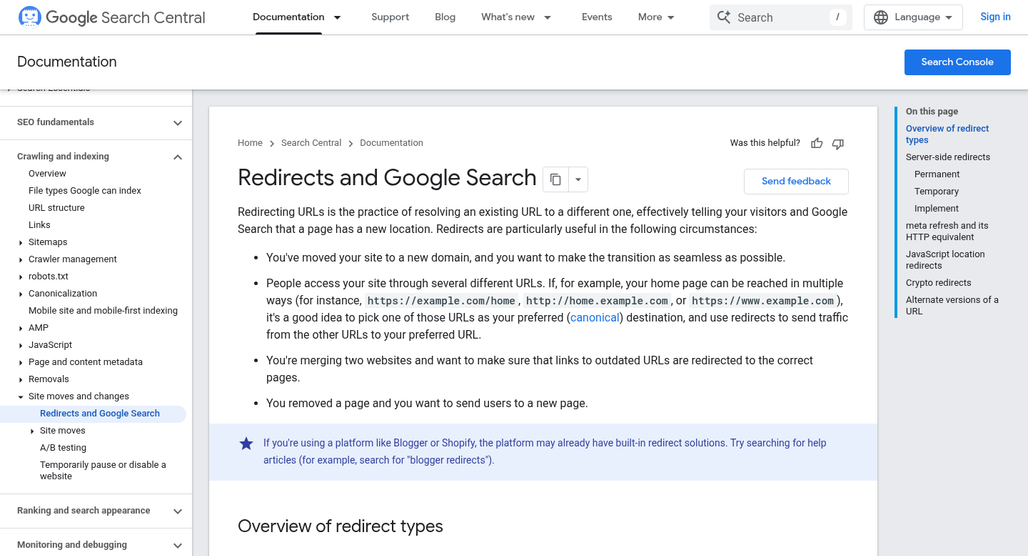Jump to Implement in page outline
Screen dimensions: 1028x556
coord(936,208)
